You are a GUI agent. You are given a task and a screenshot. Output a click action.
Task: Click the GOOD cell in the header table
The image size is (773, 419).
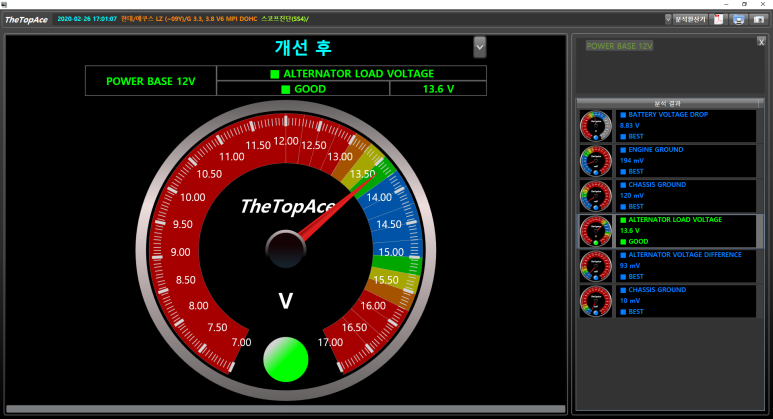tap(303, 89)
